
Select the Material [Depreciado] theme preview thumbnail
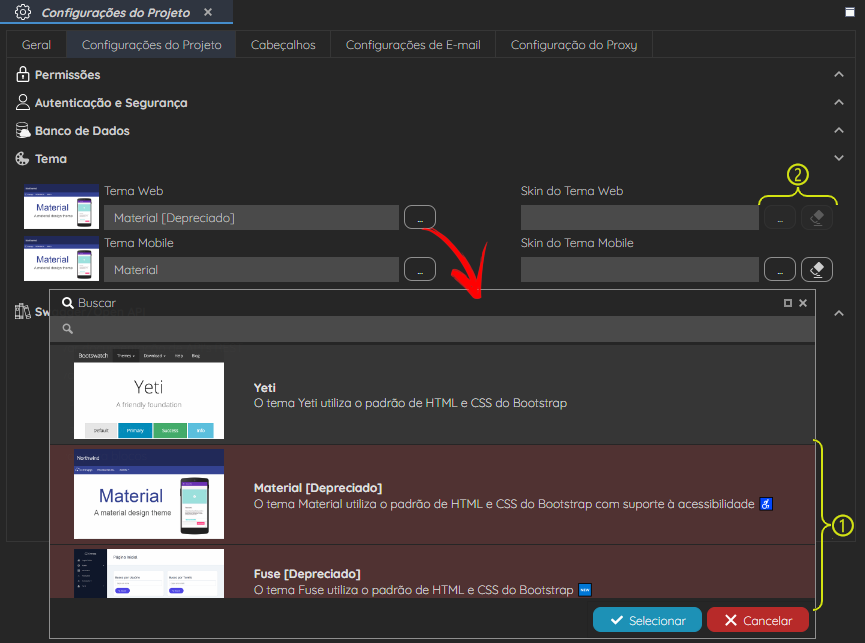coord(149,494)
